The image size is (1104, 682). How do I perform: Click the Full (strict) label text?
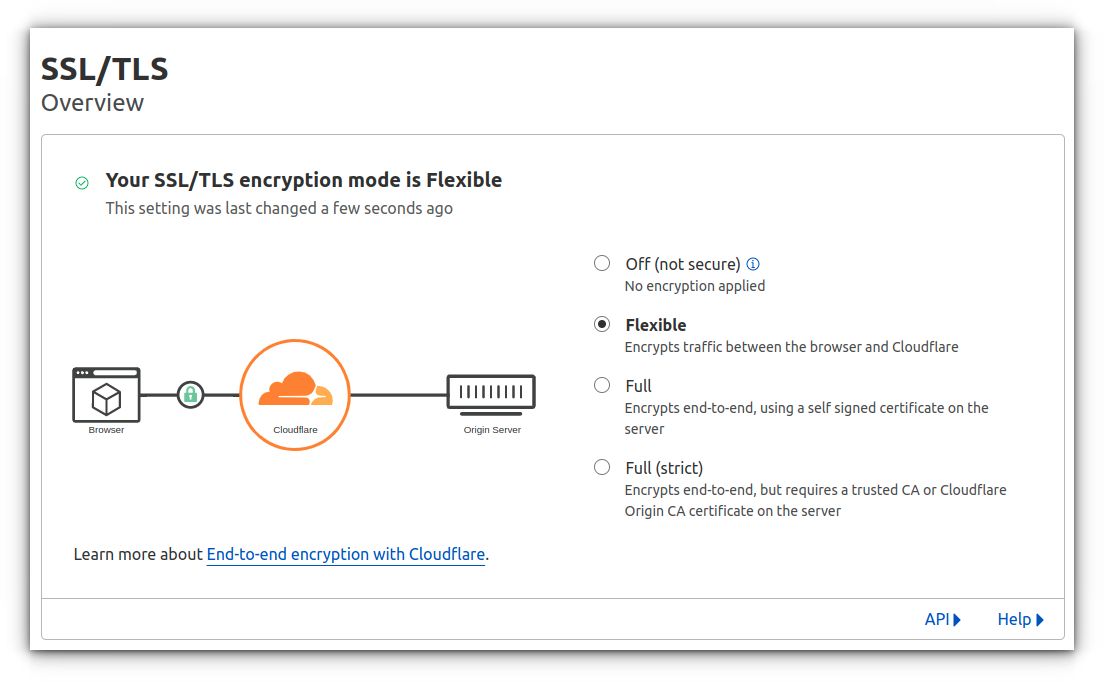[x=664, y=468]
